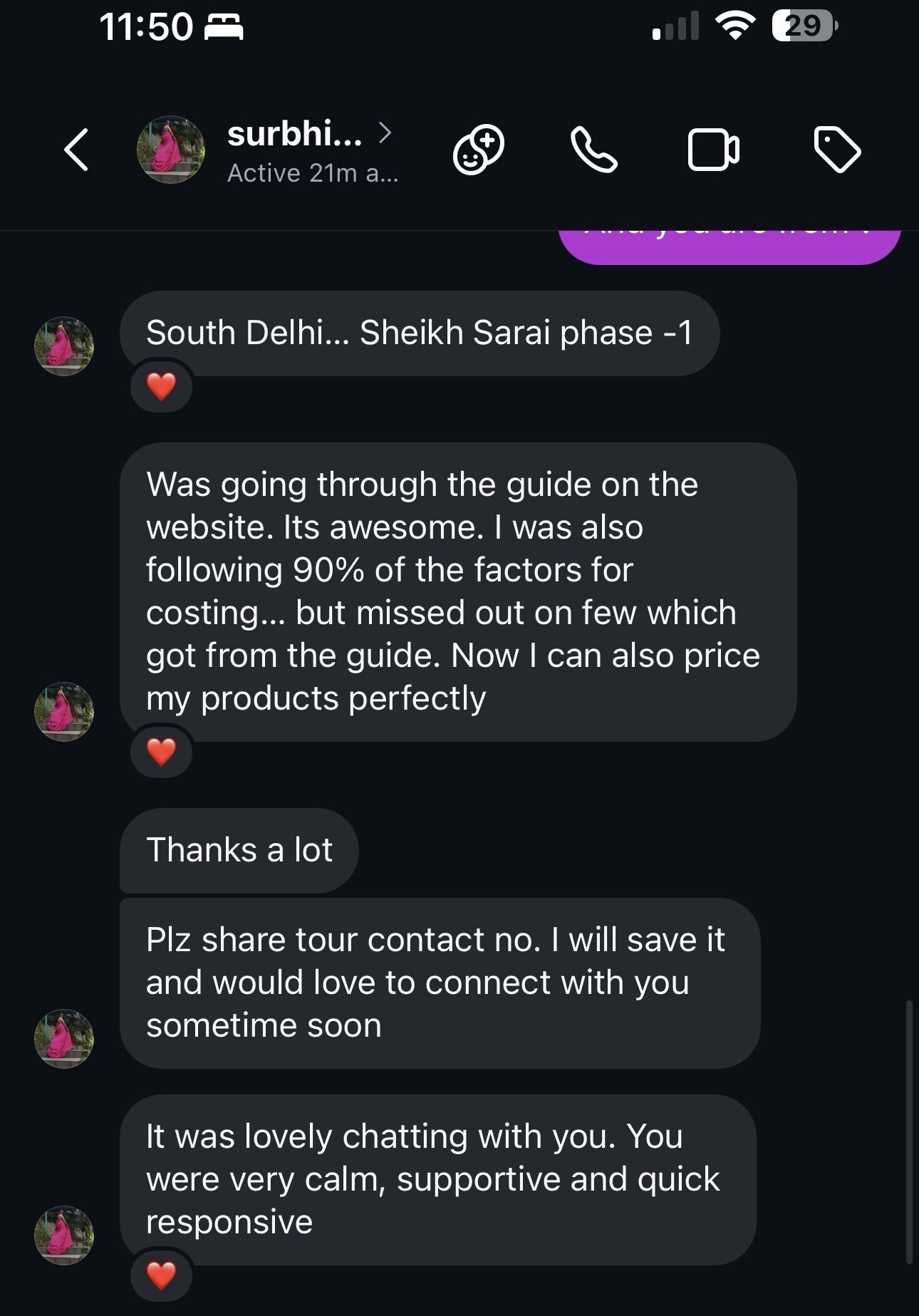Image resolution: width=919 pixels, height=1316 pixels.
Task: Tap avatar beside contact number request message
Action: tap(64, 1038)
